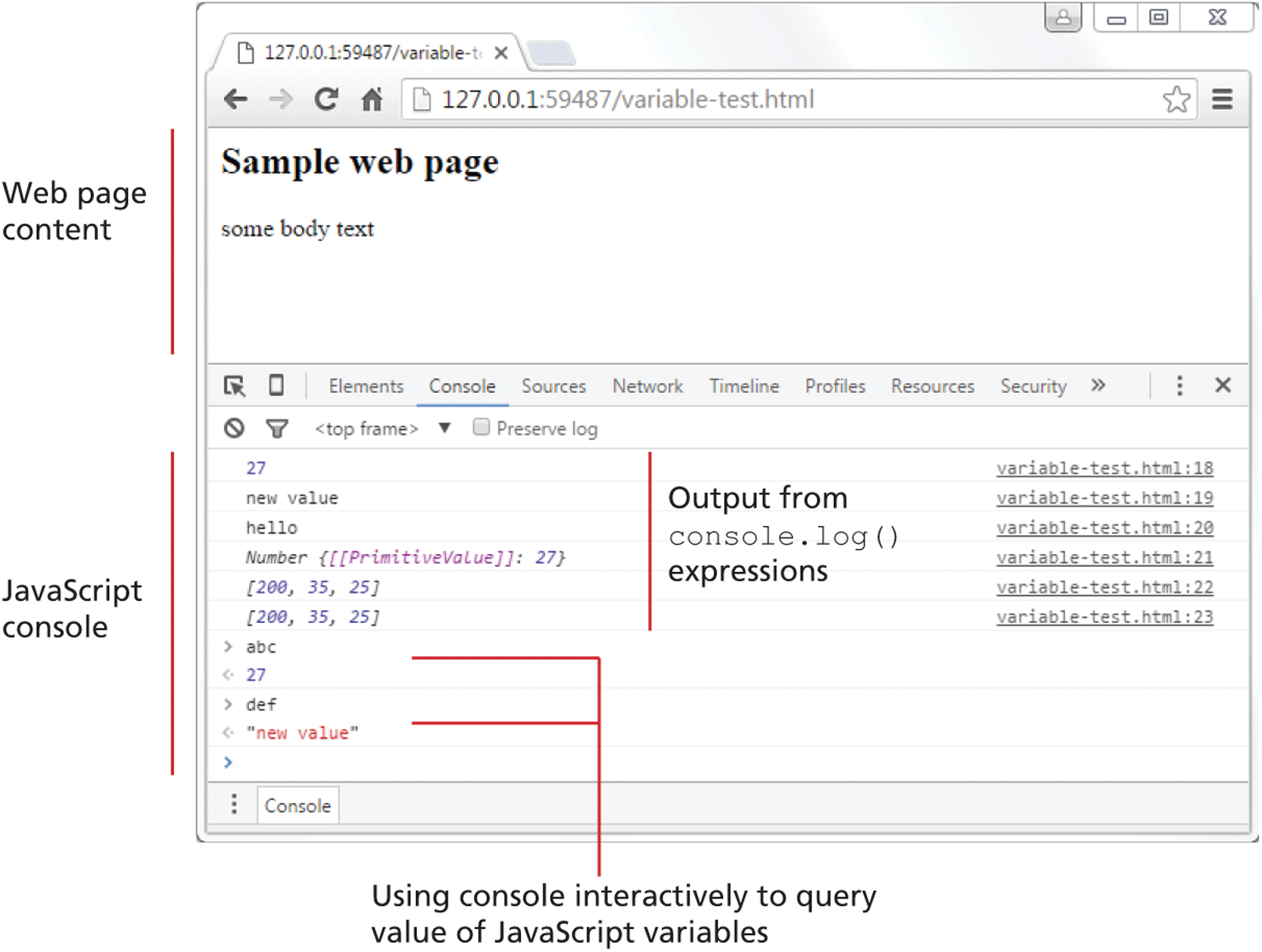
Task: Open source link variable-test.html:21
Action: pyautogui.click(x=1104, y=557)
